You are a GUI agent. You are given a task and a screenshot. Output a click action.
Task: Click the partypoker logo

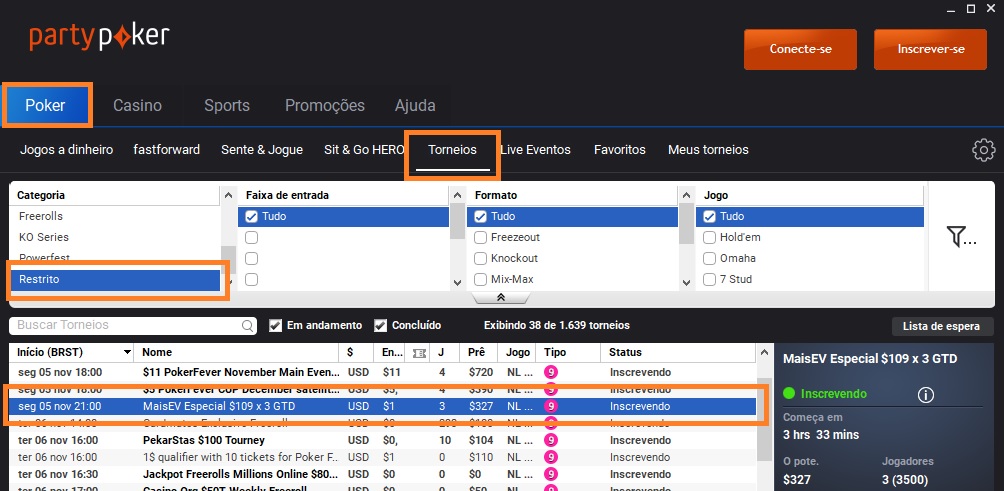pyautogui.click(x=99, y=37)
